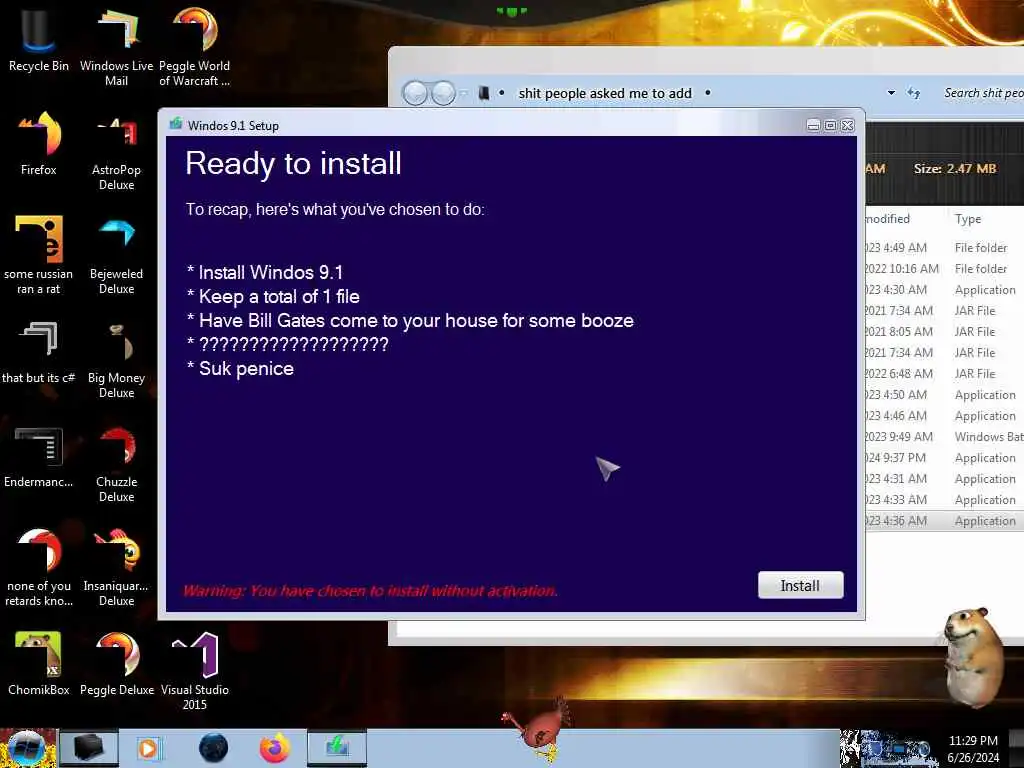The image size is (1024, 768).
Task: Launch Peggle Deluxe desktop icon
Action: [117, 664]
